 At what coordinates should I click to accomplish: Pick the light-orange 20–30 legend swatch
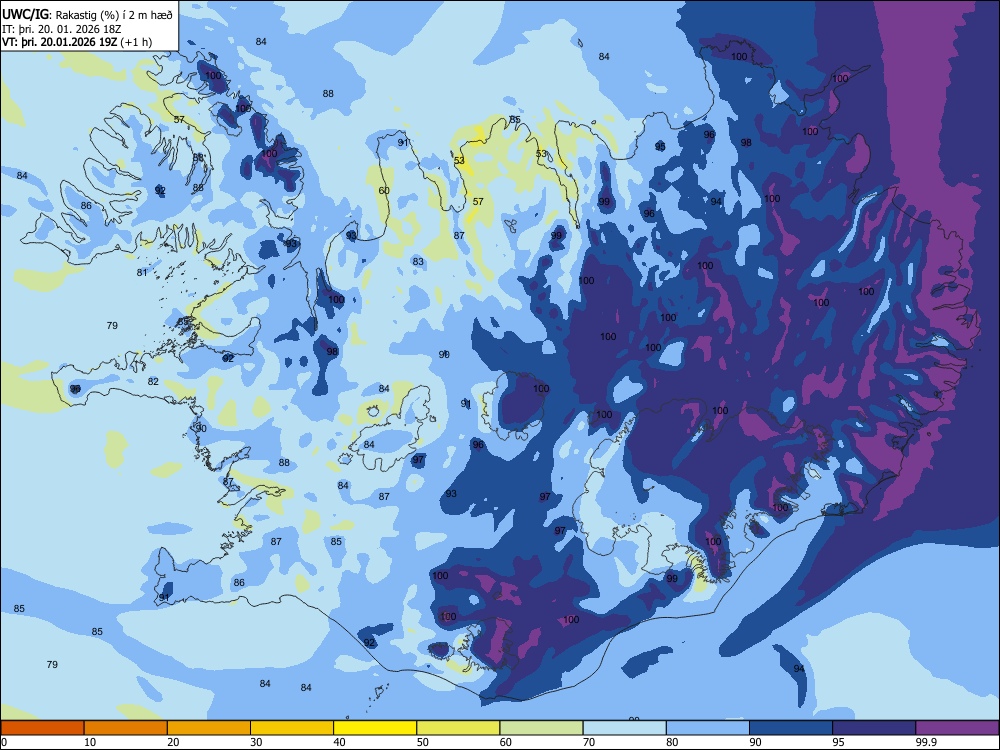pos(209,728)
